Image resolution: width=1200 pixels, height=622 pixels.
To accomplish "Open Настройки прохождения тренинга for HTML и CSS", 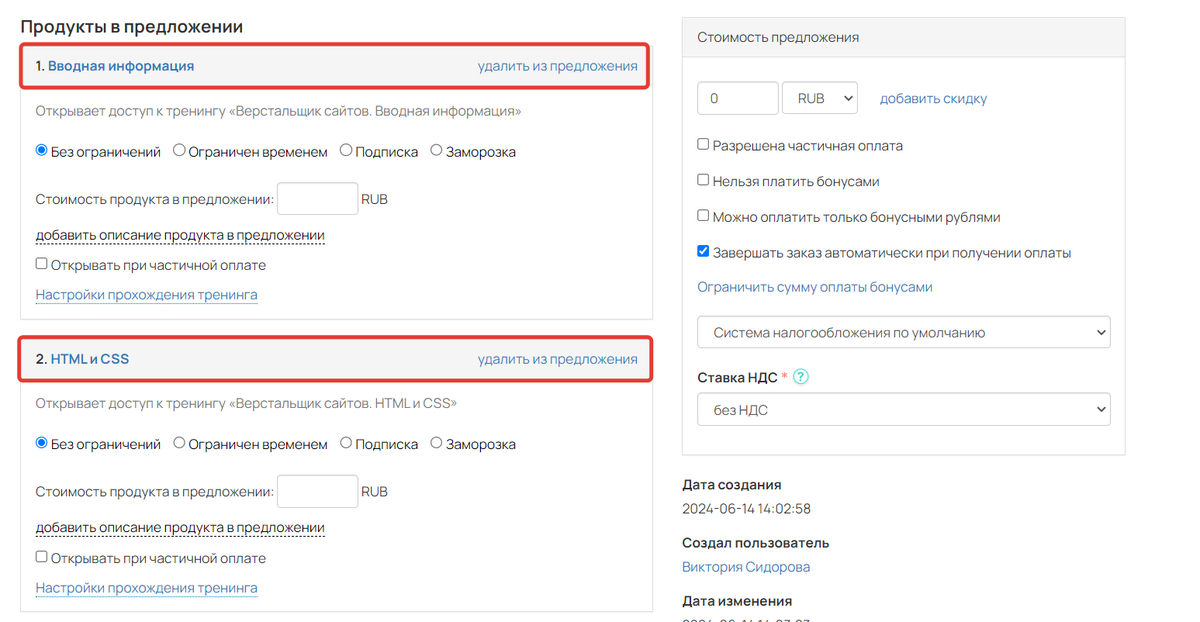I will point(147,588).
